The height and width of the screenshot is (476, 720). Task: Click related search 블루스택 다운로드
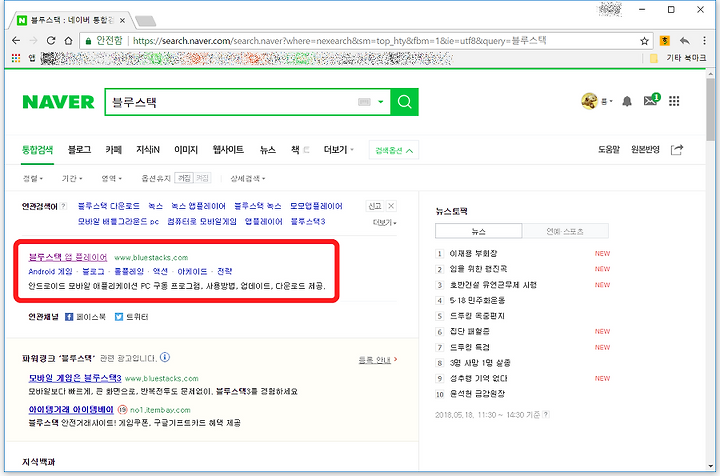[x=109, y=206]
